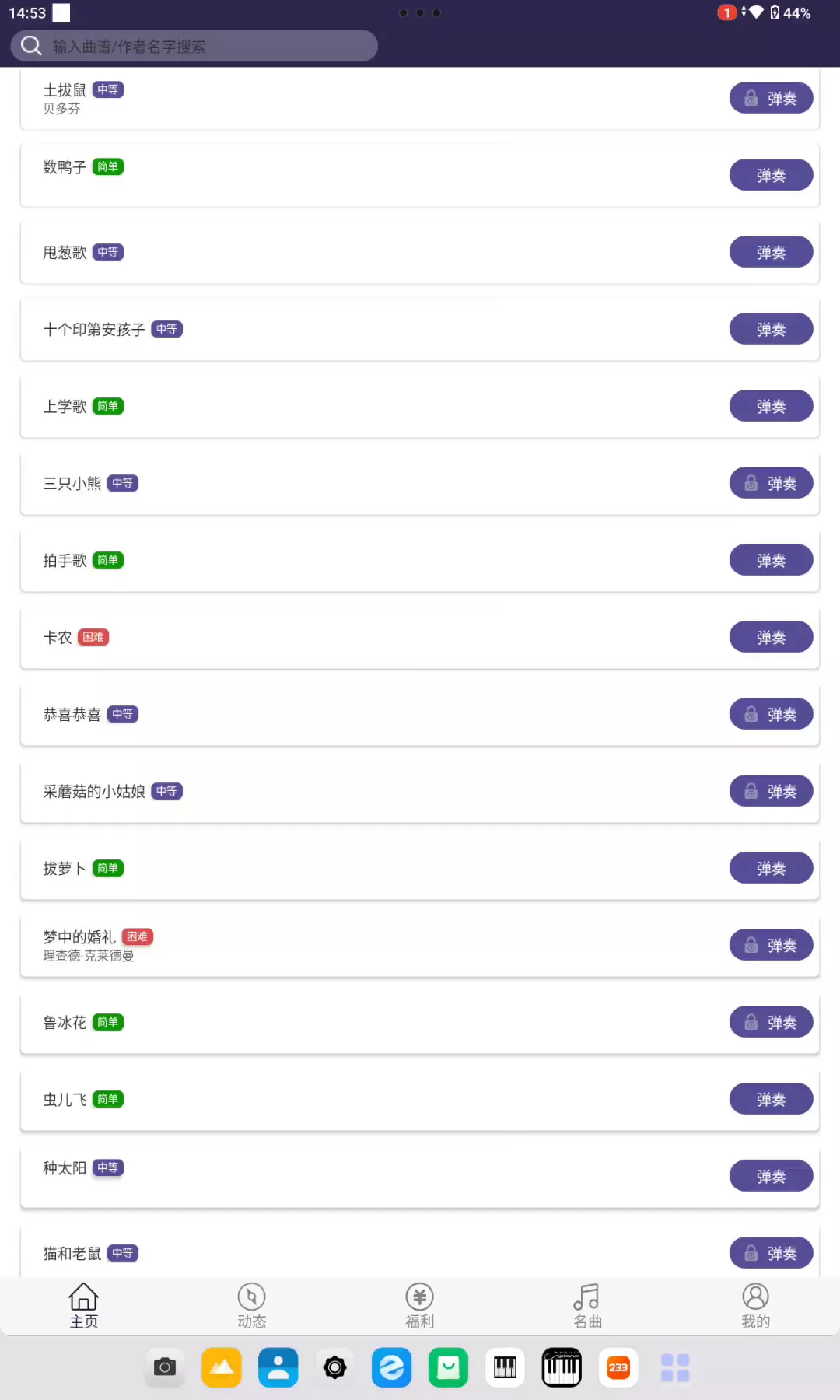
Task: Play the song 数鸭子
Action: (771, 175)
